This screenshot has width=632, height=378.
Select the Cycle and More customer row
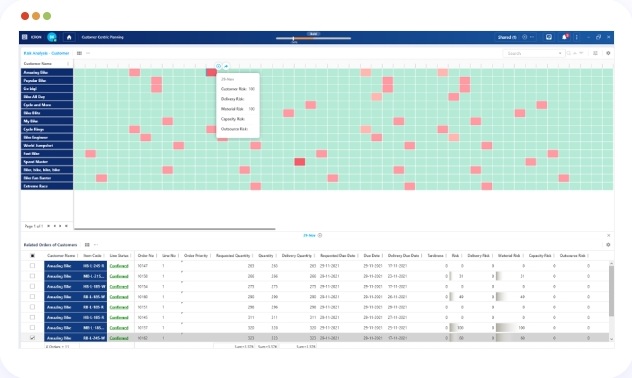(x=47, y=105)
